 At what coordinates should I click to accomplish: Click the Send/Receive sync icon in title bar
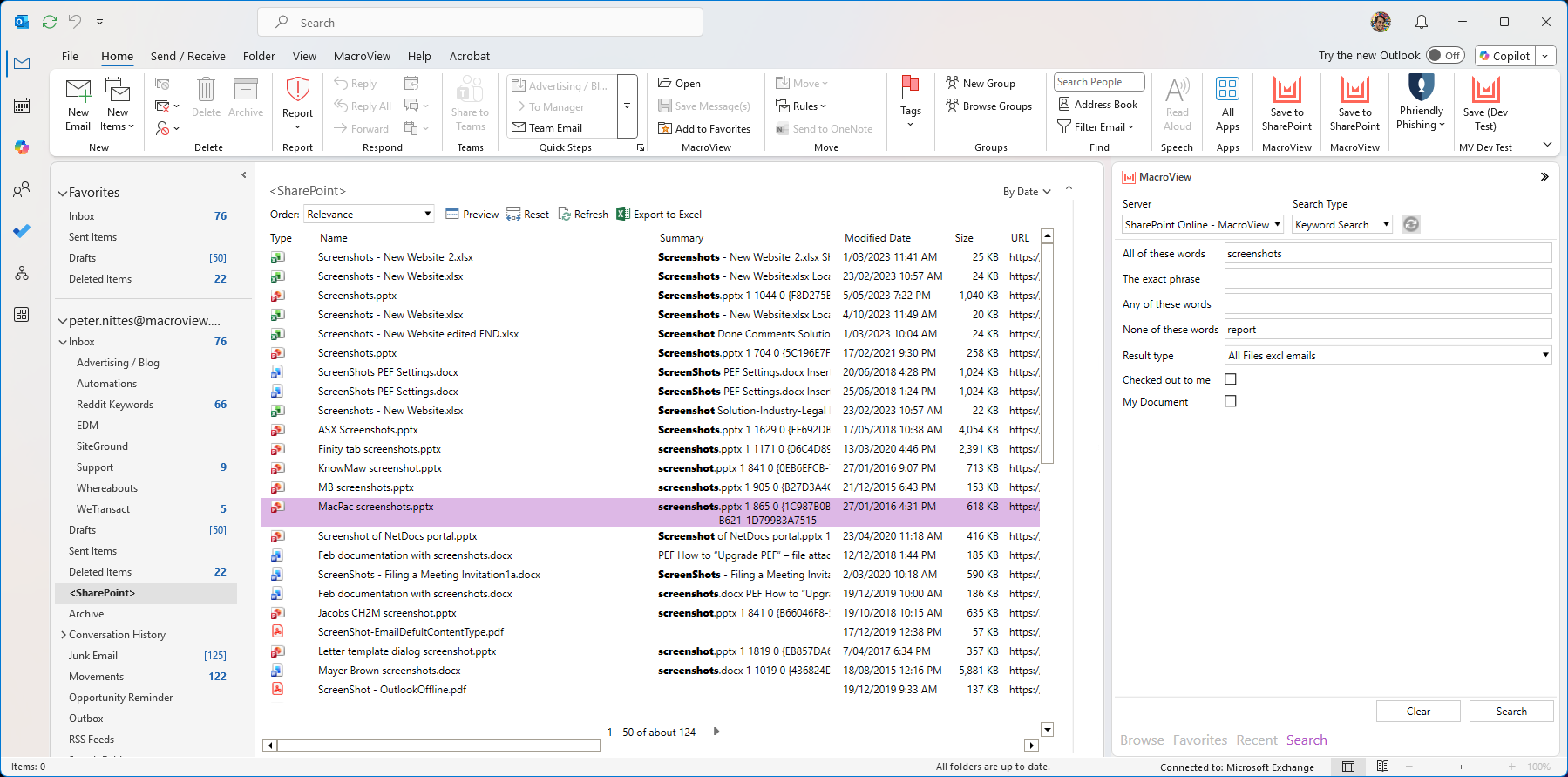click(50, 22)
